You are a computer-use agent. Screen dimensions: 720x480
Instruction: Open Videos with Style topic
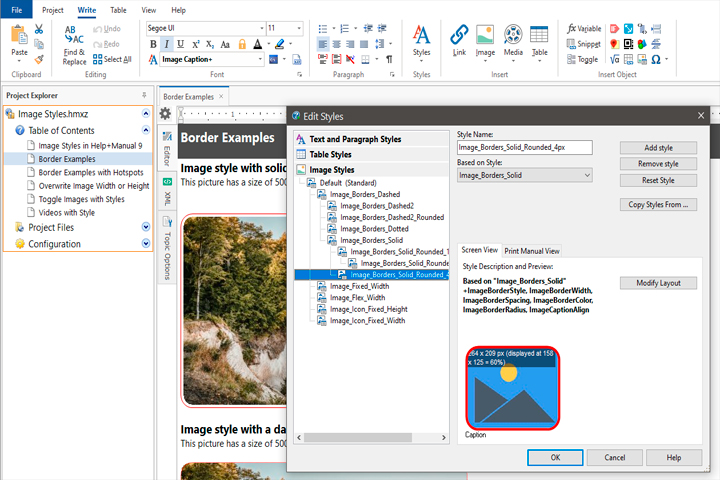[67, 212]
